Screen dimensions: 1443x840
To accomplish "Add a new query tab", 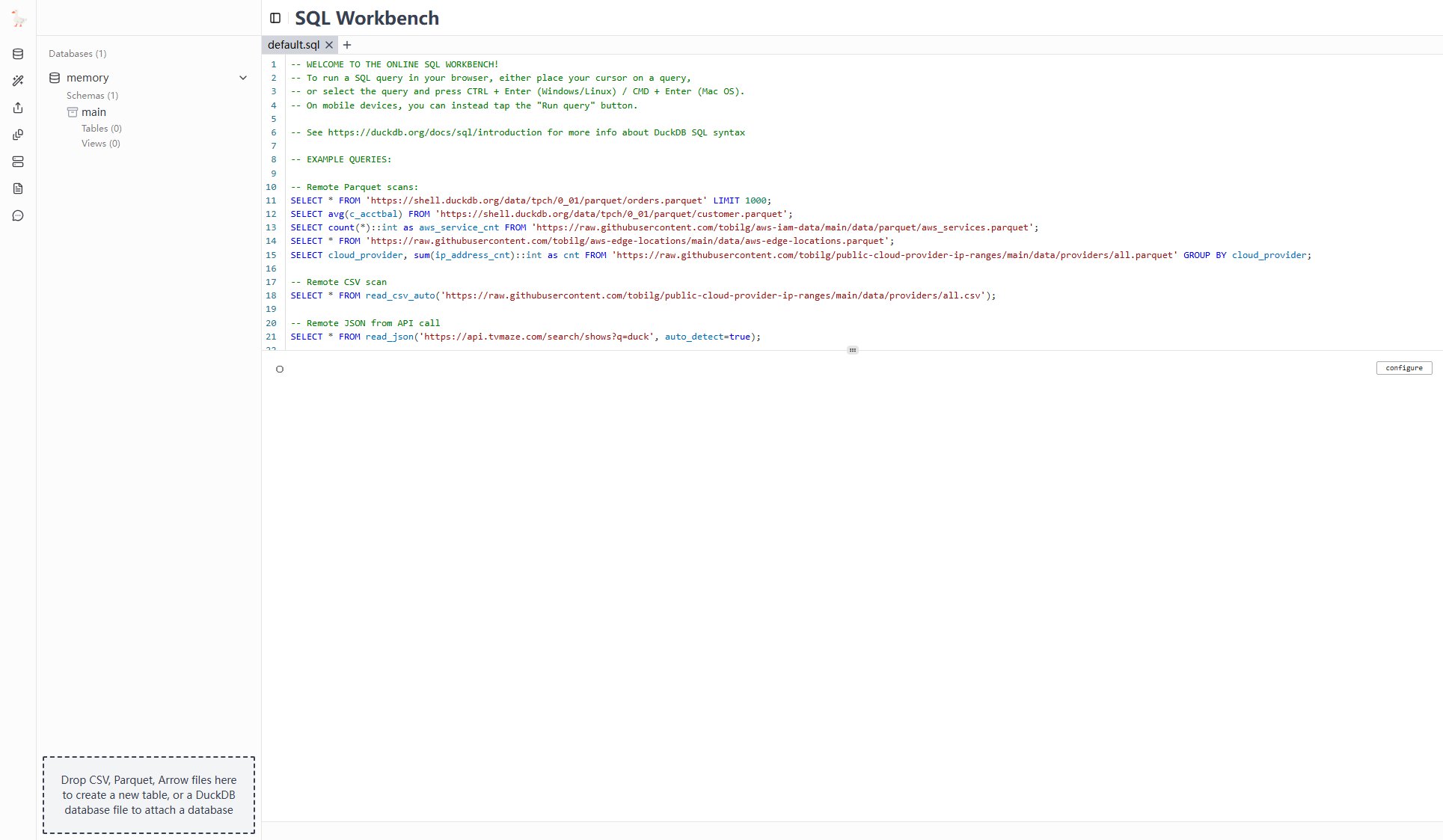I will [347, 45].
